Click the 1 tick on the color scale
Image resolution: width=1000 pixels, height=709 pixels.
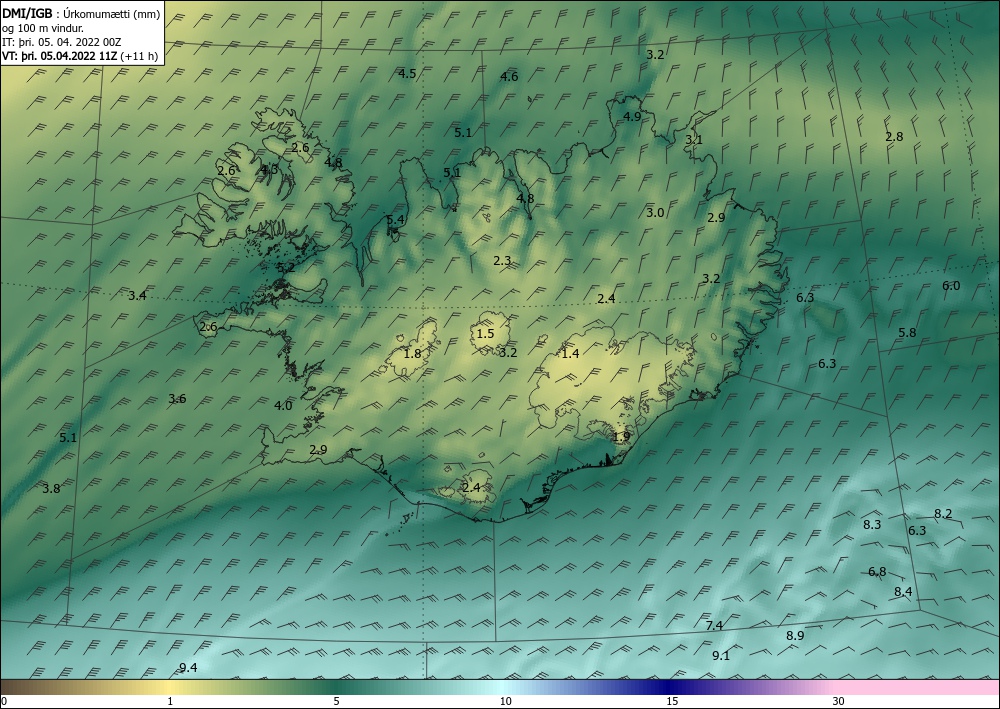tap(170, 701)
